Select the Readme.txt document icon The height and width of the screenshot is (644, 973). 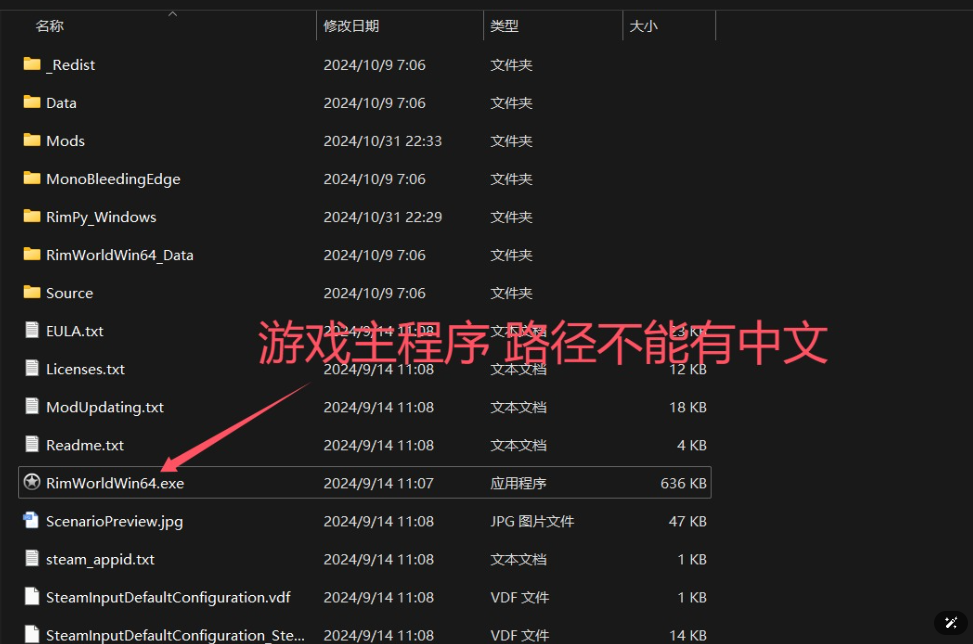pyautogui.click(x=30, y=444)
